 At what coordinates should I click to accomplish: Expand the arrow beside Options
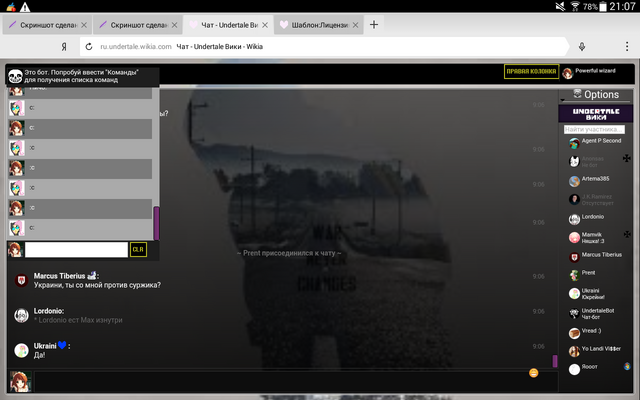[563, 100]
